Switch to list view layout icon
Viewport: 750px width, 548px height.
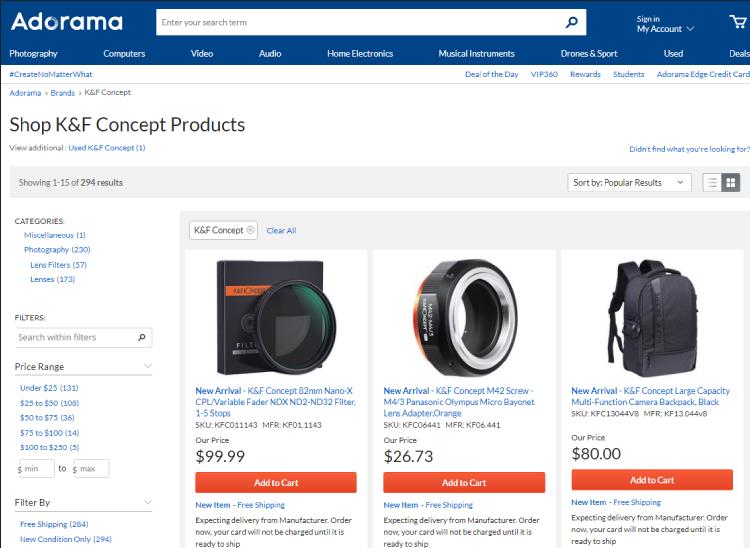click(x=712, y=182)
